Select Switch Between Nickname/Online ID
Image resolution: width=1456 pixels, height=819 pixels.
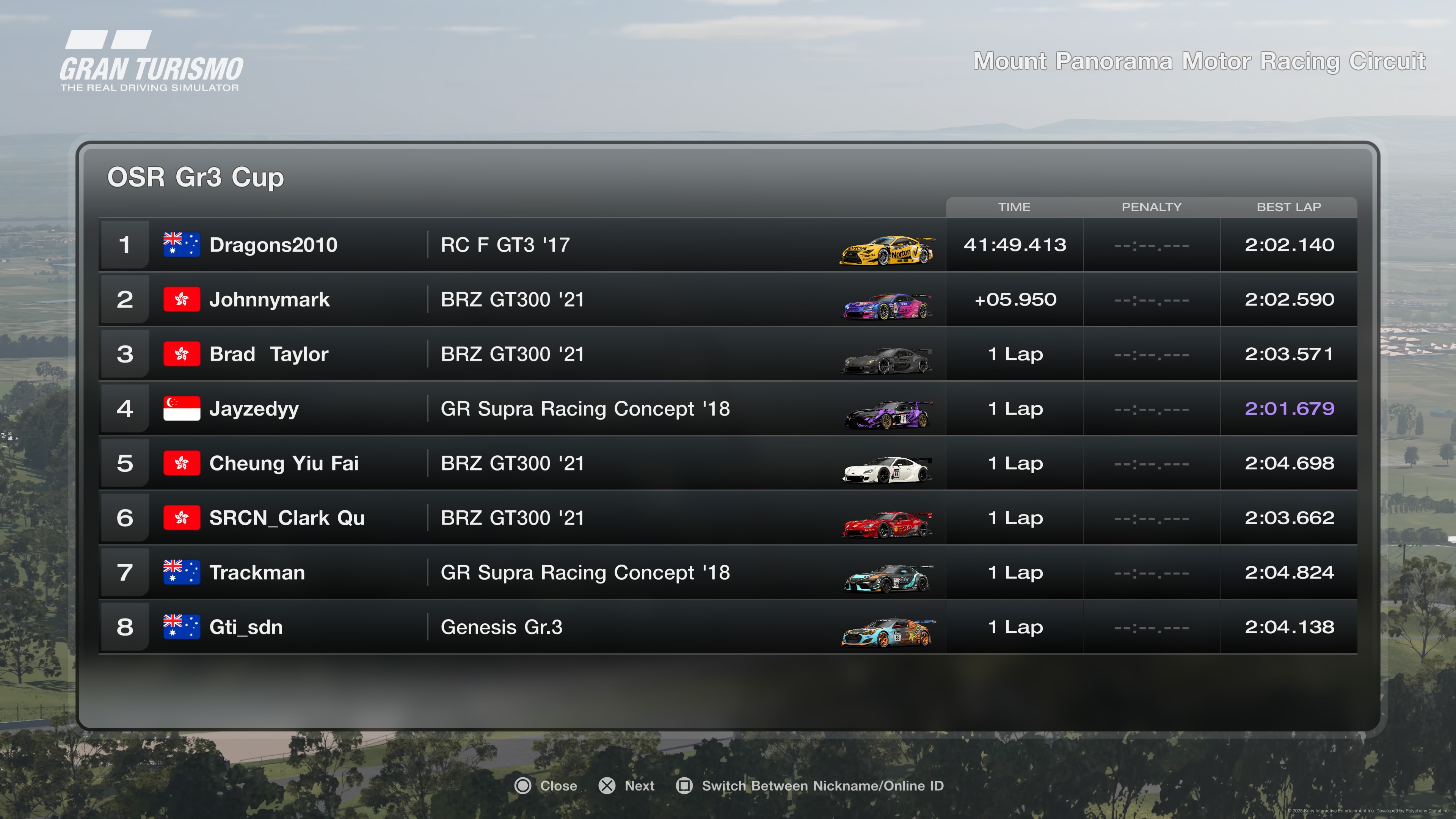click(822, 786)
